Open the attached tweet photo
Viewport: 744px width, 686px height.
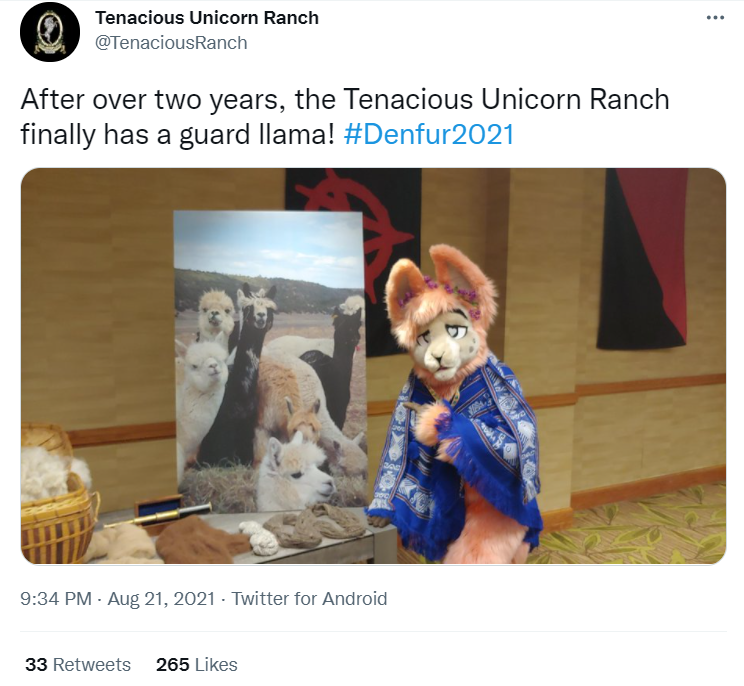pos(373,366)
